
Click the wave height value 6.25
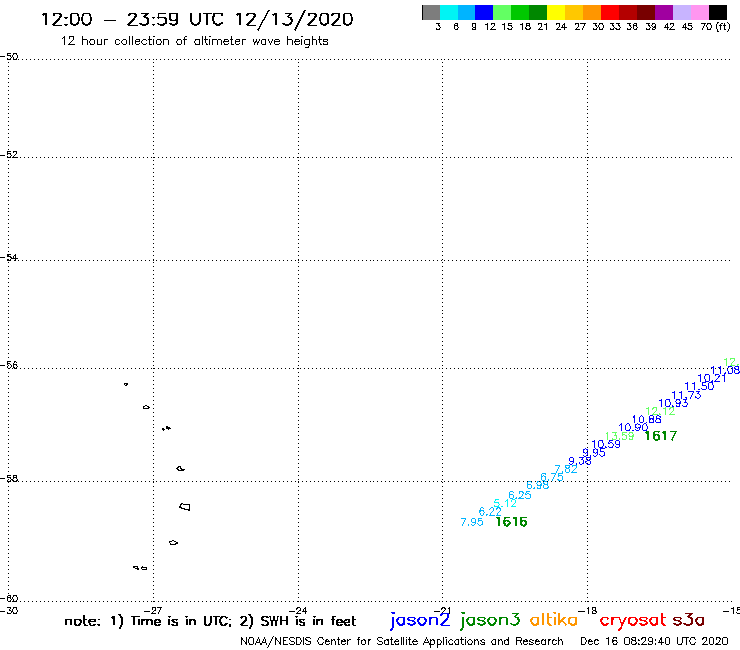click(x=520, y=495)
